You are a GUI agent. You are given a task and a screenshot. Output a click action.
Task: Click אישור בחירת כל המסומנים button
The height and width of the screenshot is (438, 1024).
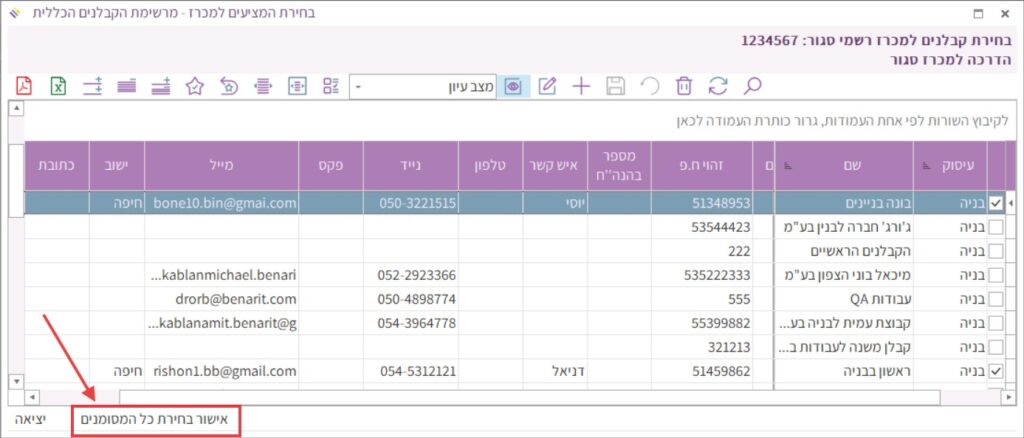156,421
